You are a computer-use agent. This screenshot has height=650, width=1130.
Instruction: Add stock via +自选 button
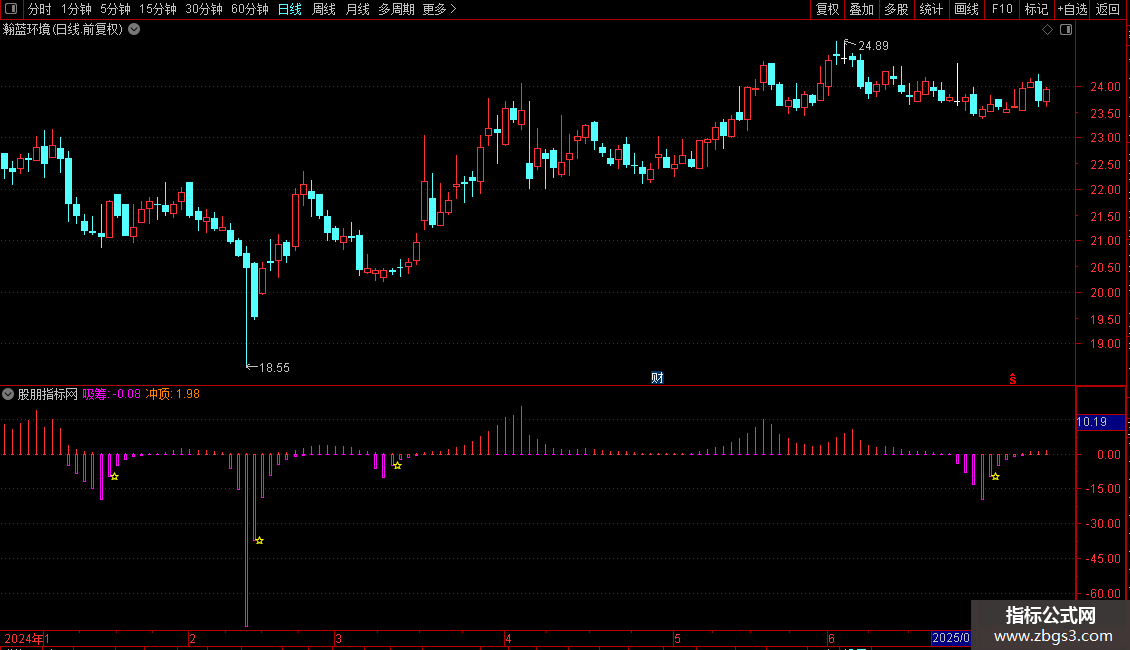(1072, 9)
